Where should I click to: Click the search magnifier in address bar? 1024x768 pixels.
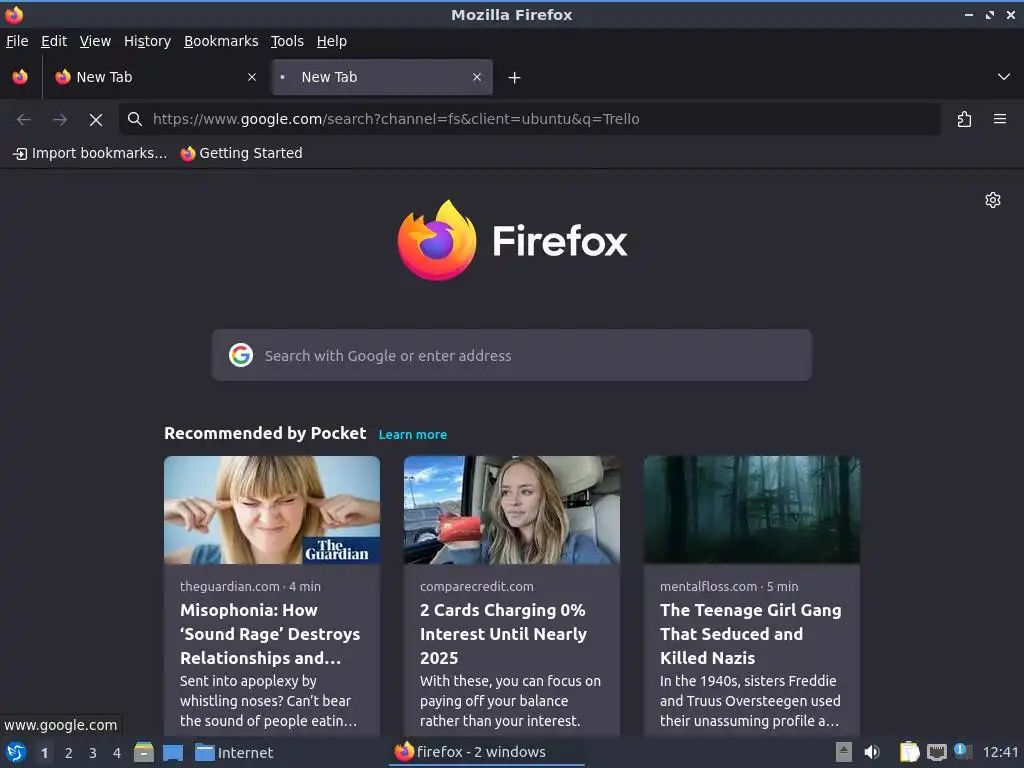[135, 119]
